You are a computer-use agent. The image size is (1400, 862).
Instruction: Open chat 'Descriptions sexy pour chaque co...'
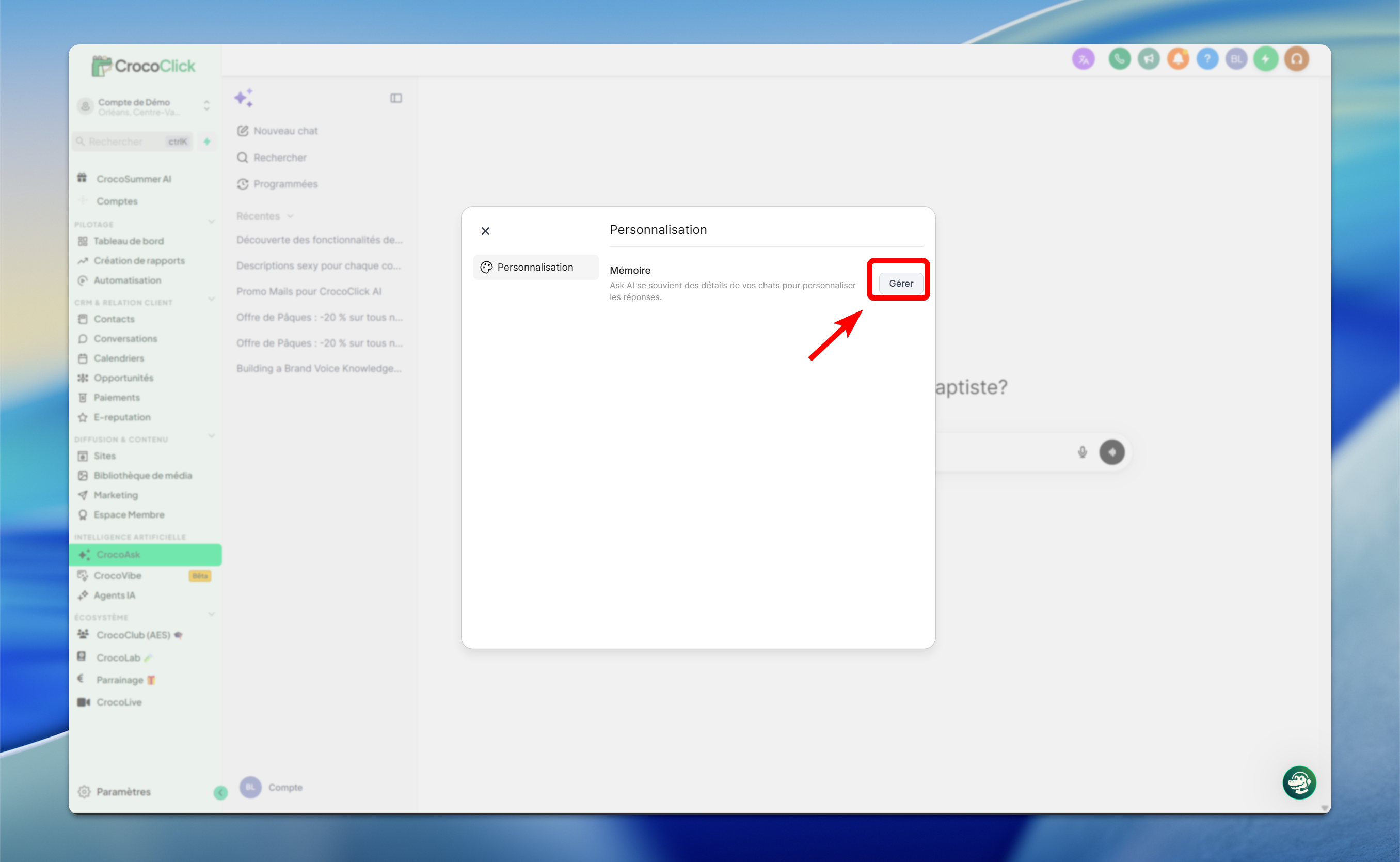coord(319,265)
